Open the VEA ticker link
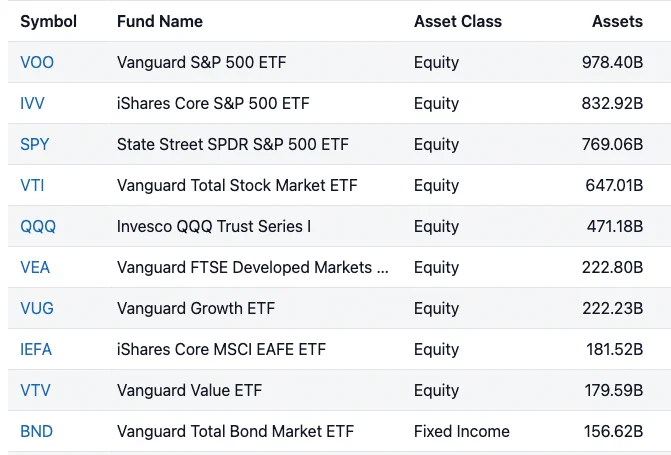 pyautogui.click(x=35, y=268)
